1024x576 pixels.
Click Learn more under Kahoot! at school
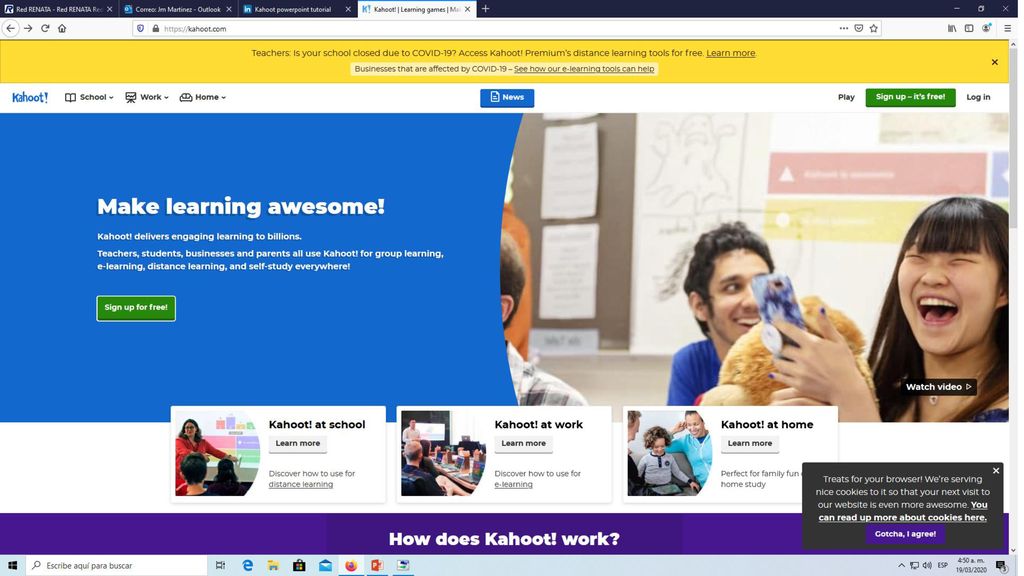click(298, 443)
